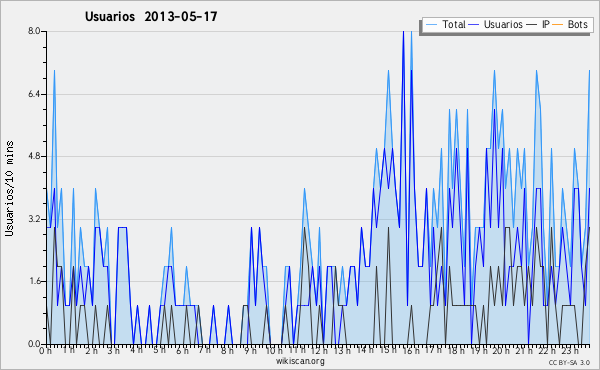Click the x-axis label '3 h'
The image size is (600, 370).
click(x=114, y=350)
